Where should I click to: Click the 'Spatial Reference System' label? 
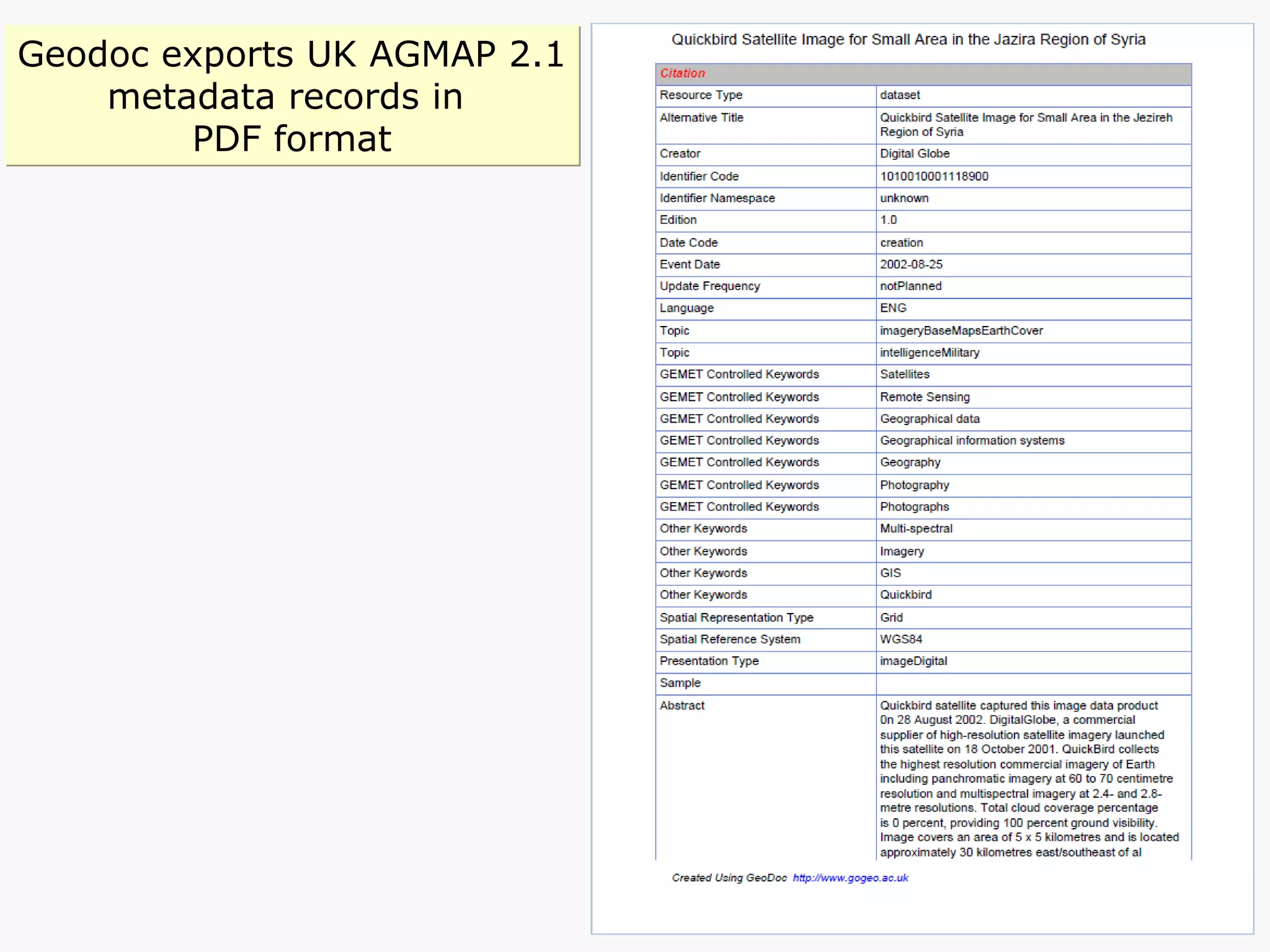click(x=730, y=640)
